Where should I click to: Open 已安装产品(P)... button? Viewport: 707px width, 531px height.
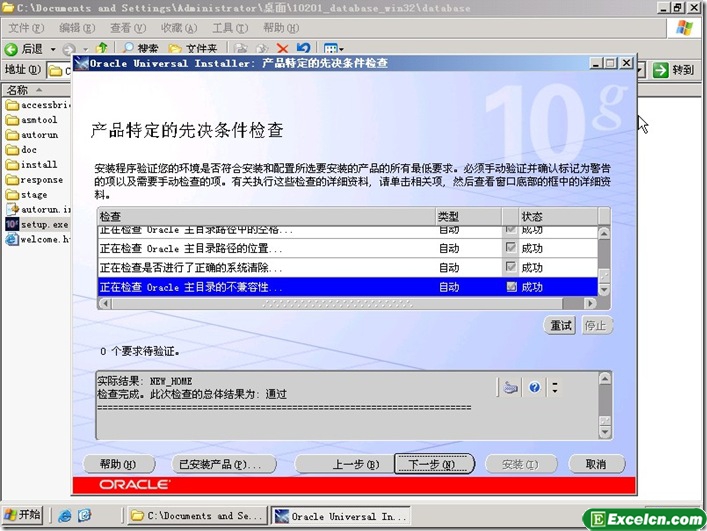(x=224, y=464)
